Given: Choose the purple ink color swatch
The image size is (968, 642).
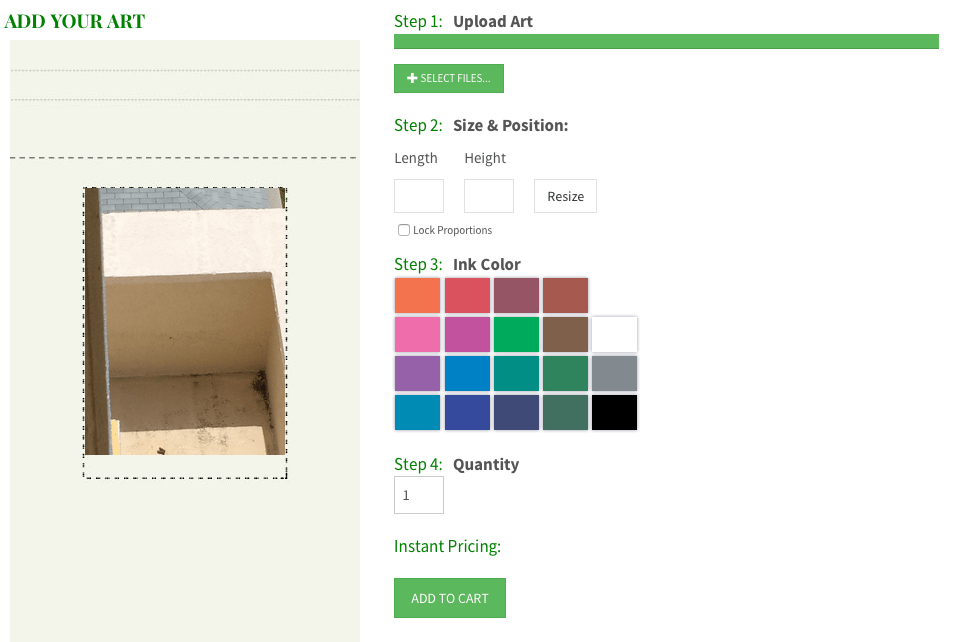Looking at the screenshot, I should (x=418, y=373).
